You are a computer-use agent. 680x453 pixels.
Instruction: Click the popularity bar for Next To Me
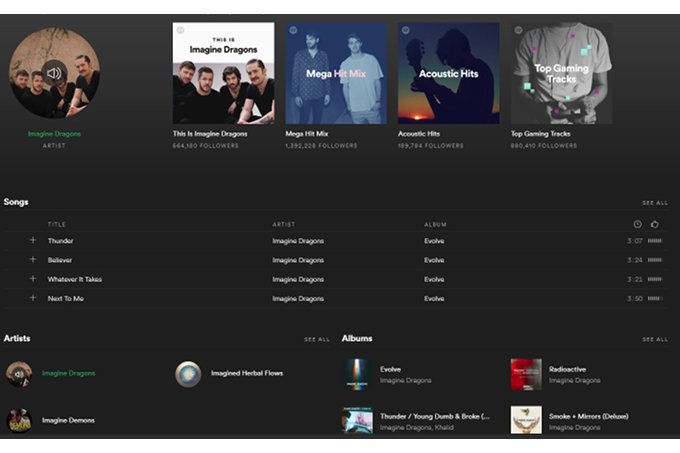click(x=655, y=298)
